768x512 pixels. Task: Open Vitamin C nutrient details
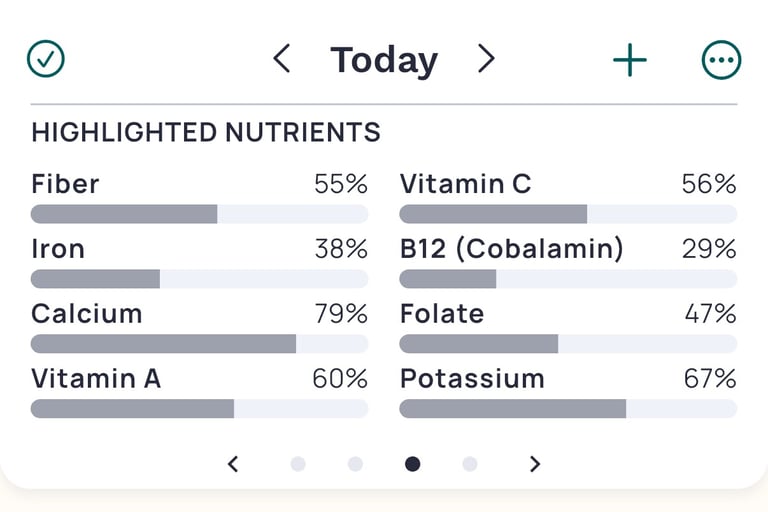tap(465, 184)
